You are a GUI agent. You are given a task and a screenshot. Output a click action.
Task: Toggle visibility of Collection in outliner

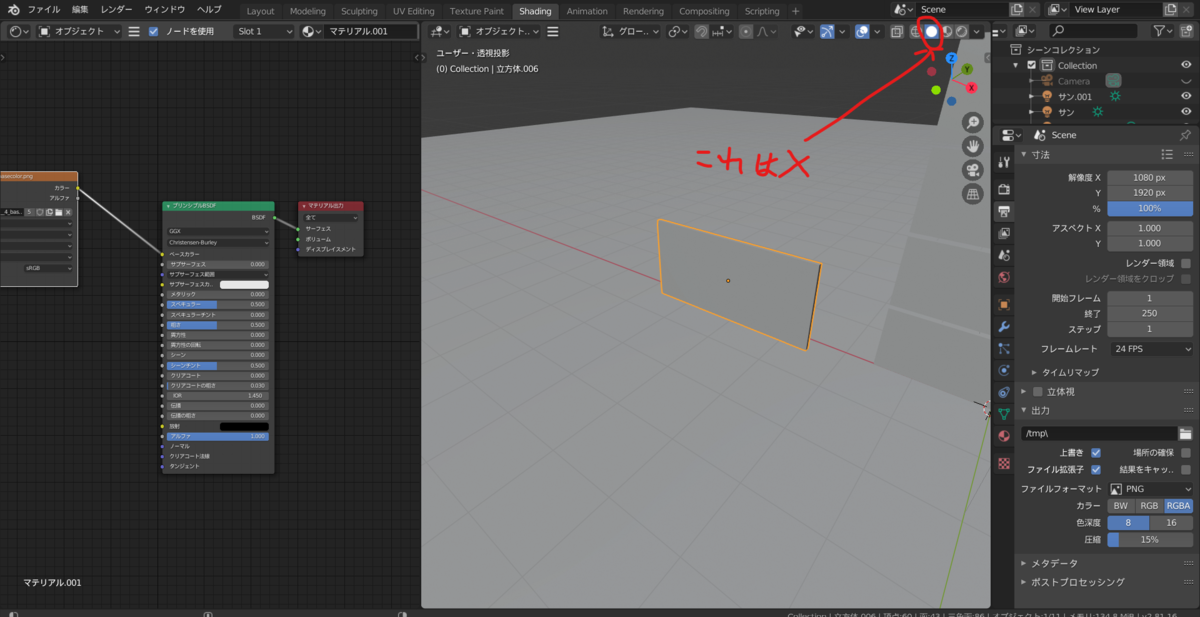pos(1186,65)
